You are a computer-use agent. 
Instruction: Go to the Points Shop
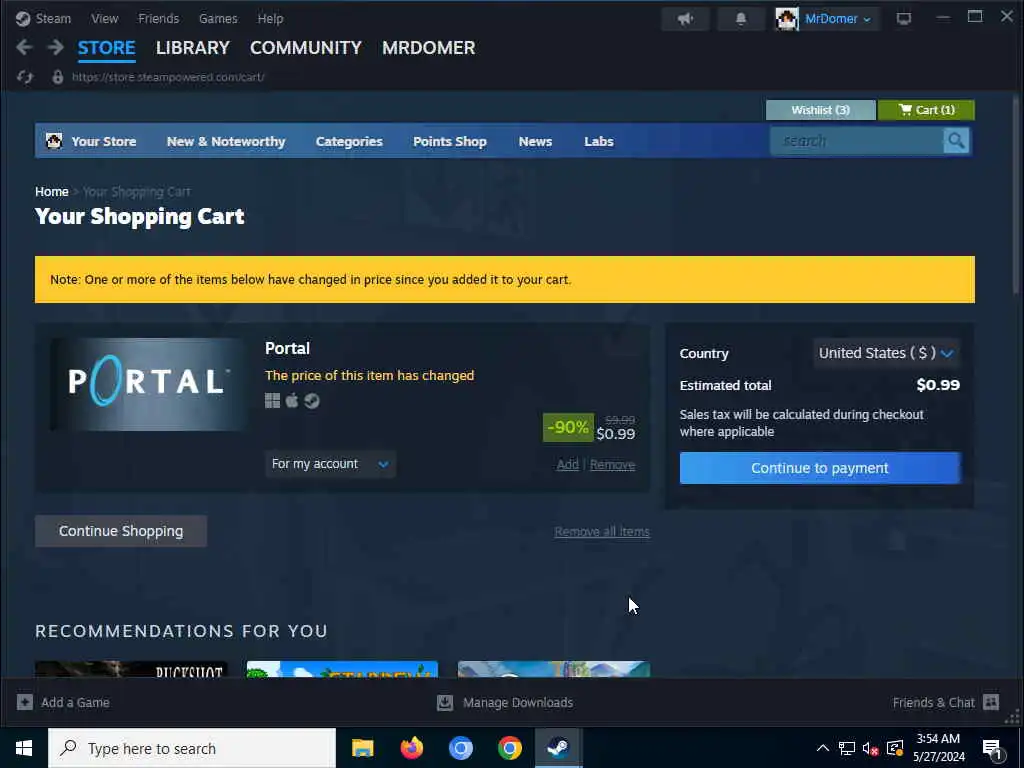coord(450,141)
